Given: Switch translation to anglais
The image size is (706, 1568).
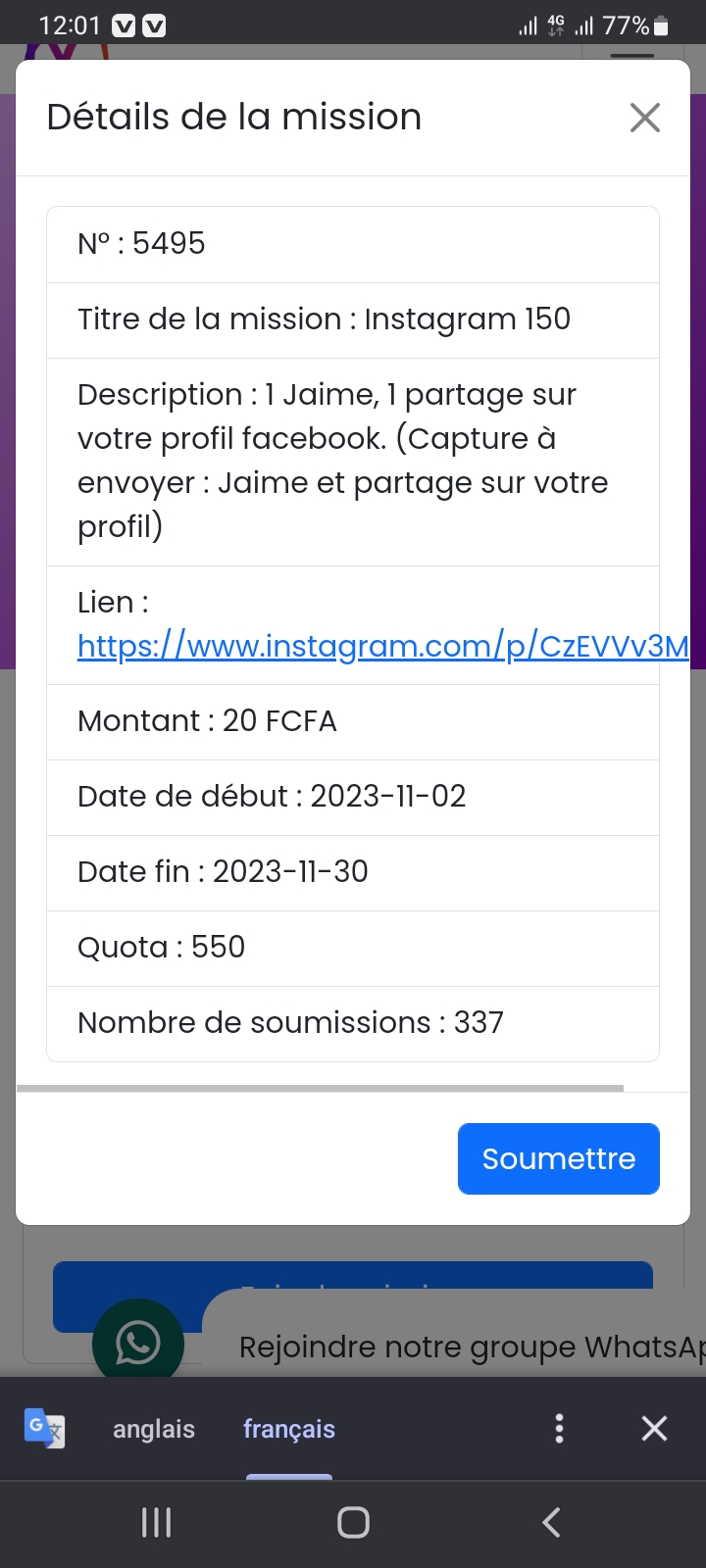Looking at the screenshot, I should pos(154,1429).
